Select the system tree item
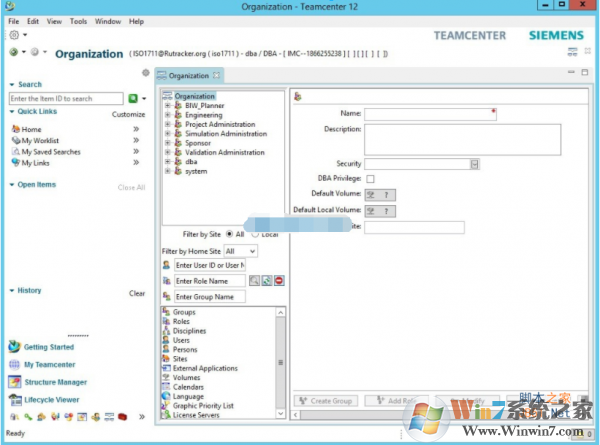The height and width of the screenshot is (445, 600). click(x=196, y=171)
